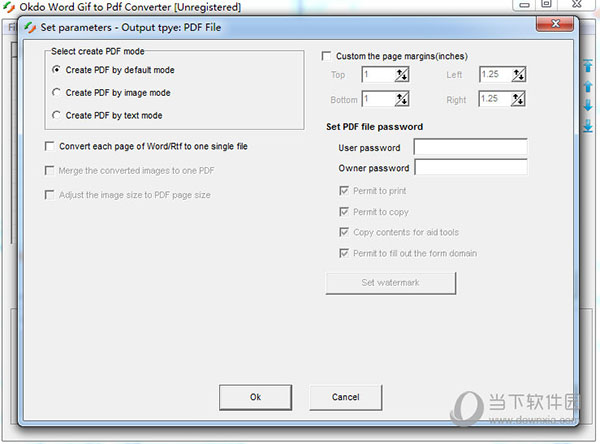Toggle Permit to fill out the form domain
This screenshot has width=600, height=444.
(x=344, y=253)
